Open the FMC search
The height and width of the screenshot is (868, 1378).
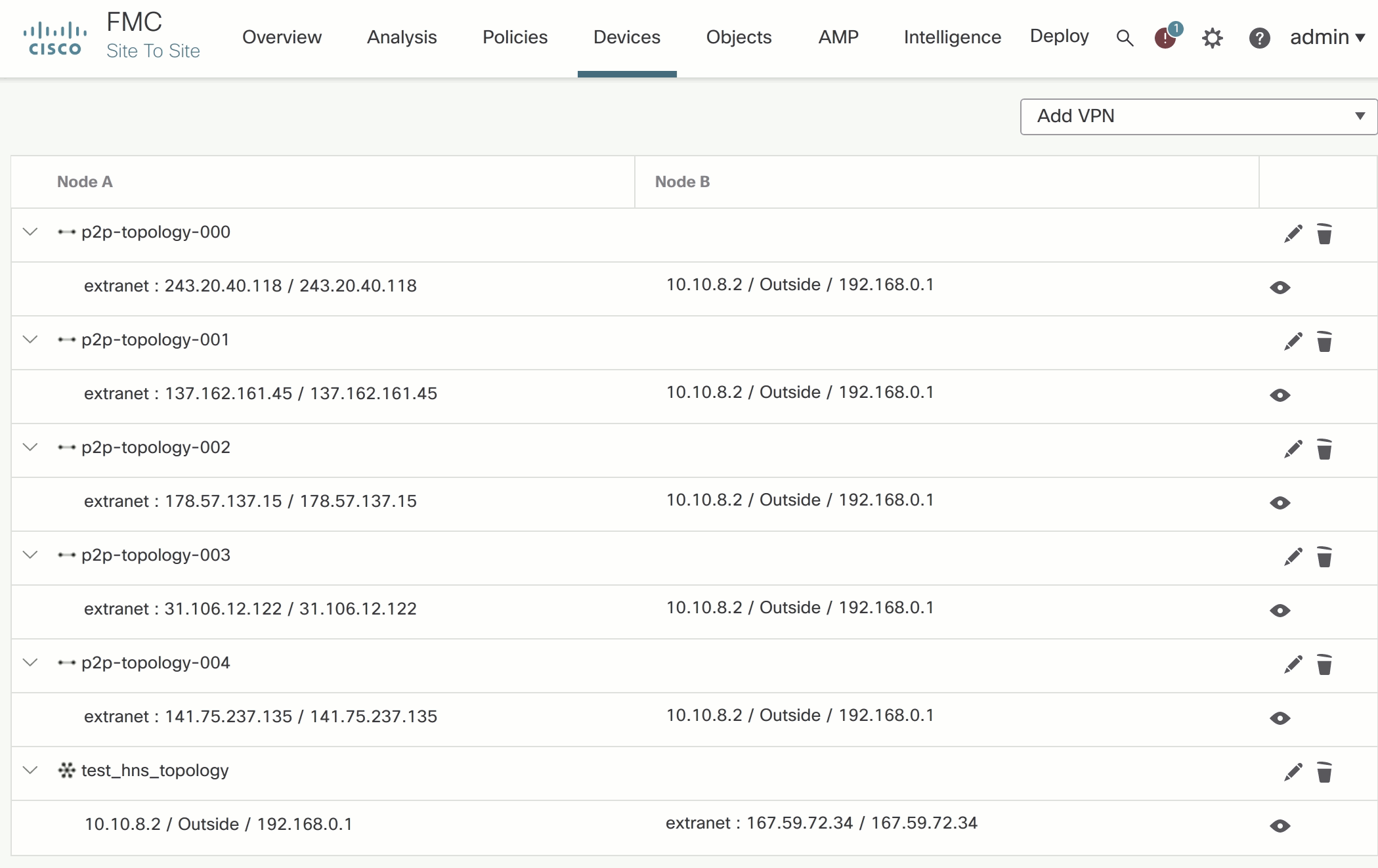click(1125, 38)
